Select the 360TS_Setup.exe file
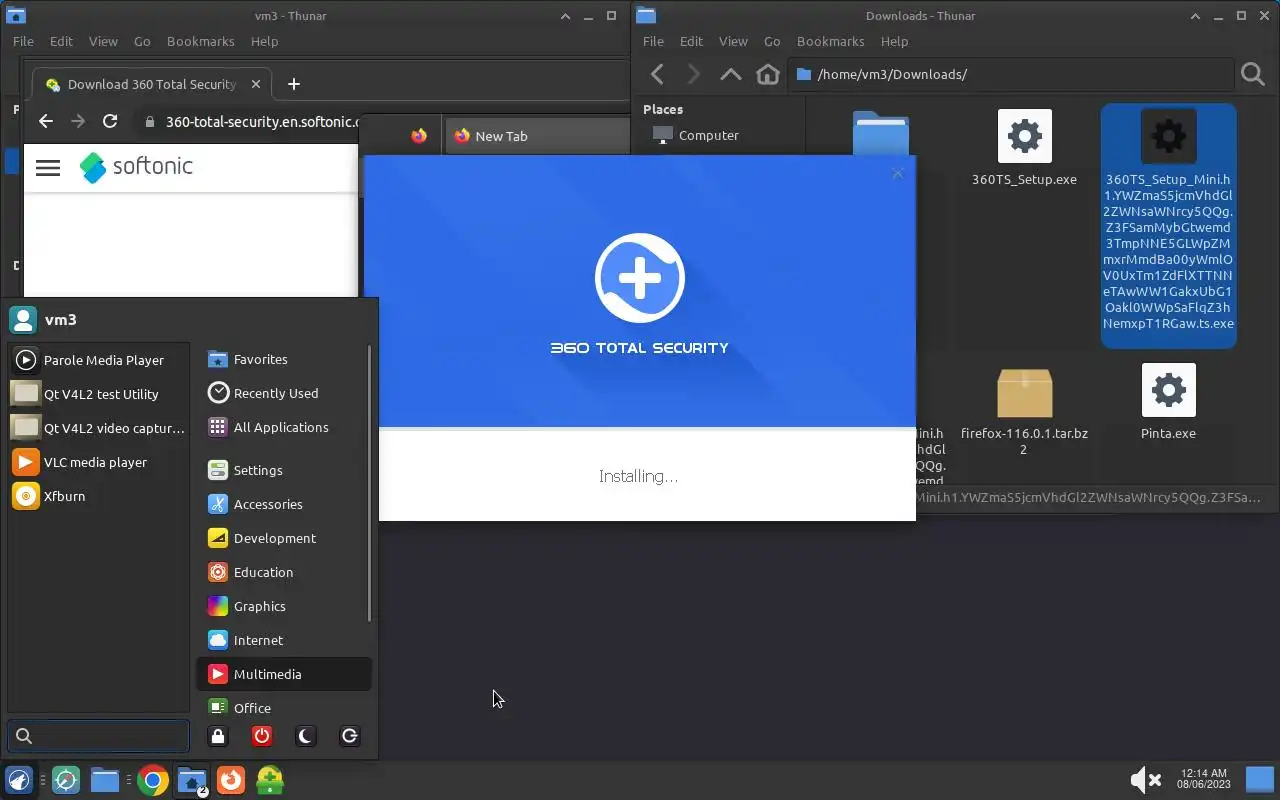 pos(1024,148)
